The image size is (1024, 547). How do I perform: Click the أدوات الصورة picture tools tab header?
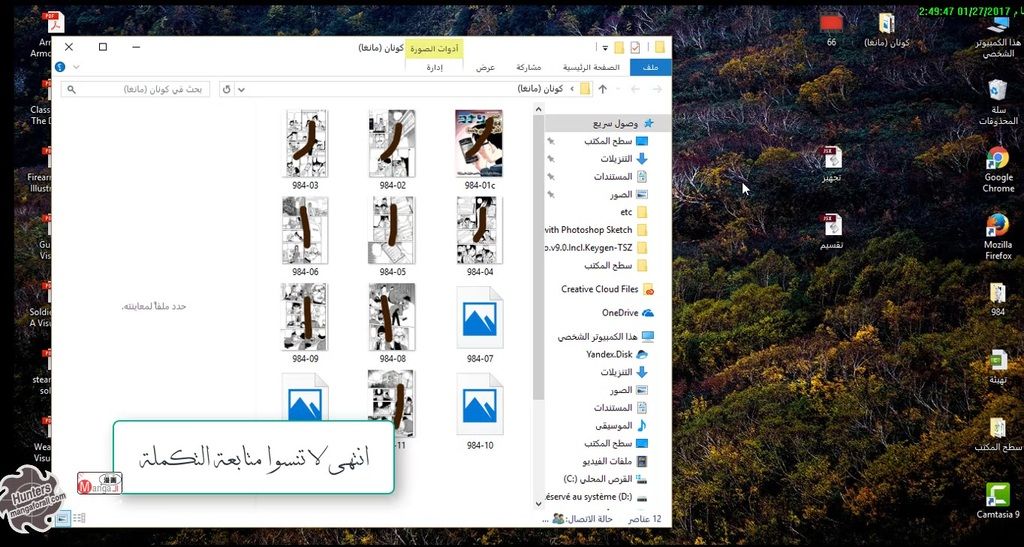pos(434,49)
